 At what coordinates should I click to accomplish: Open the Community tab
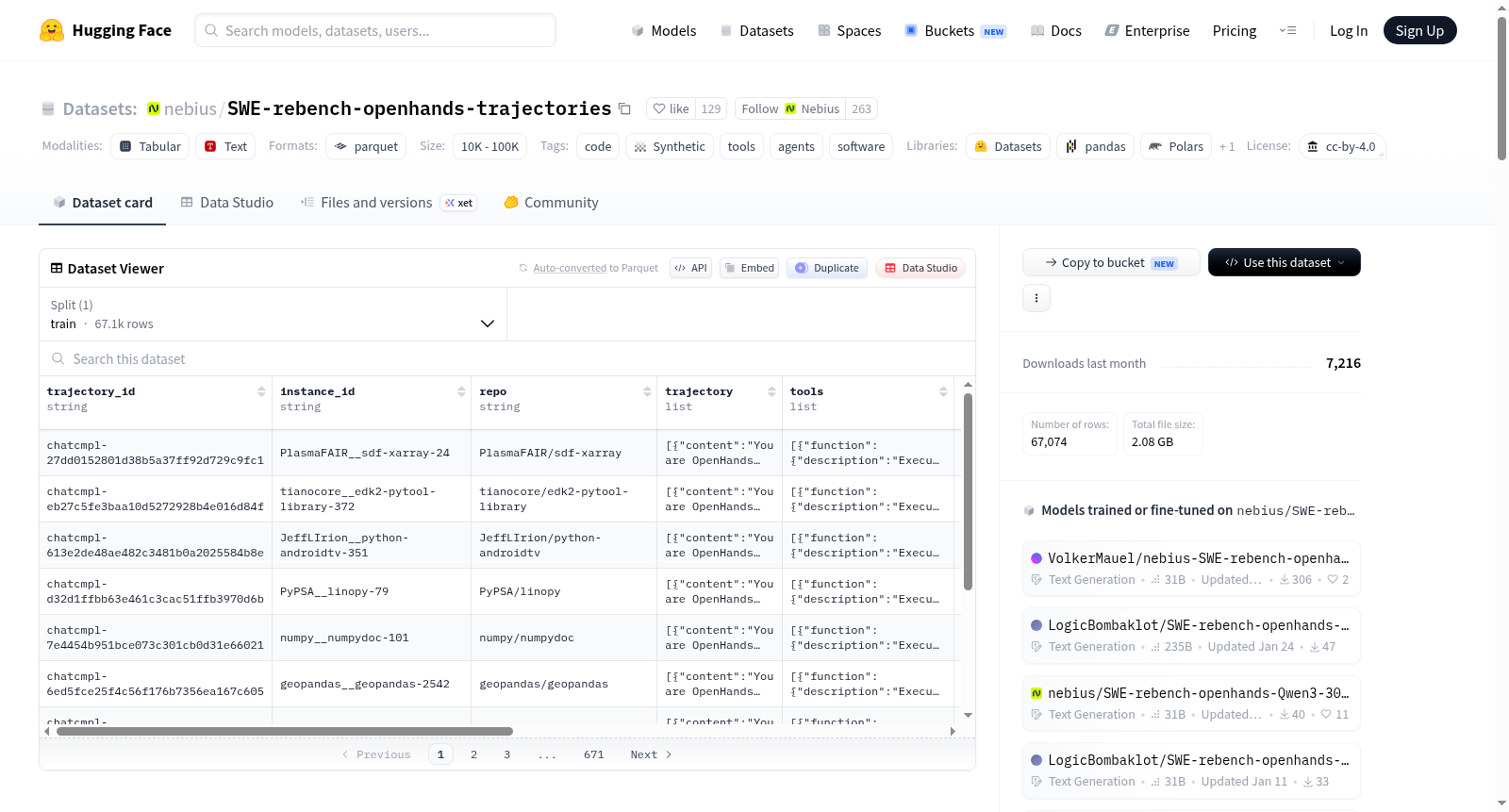point(552,203)
